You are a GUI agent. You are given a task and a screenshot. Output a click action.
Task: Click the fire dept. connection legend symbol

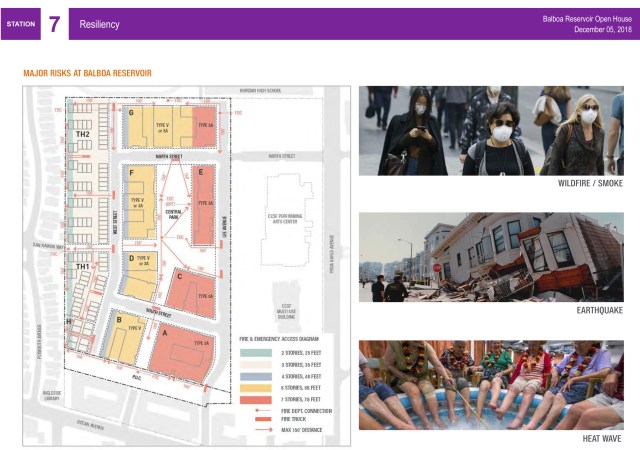tap(262, 411)
